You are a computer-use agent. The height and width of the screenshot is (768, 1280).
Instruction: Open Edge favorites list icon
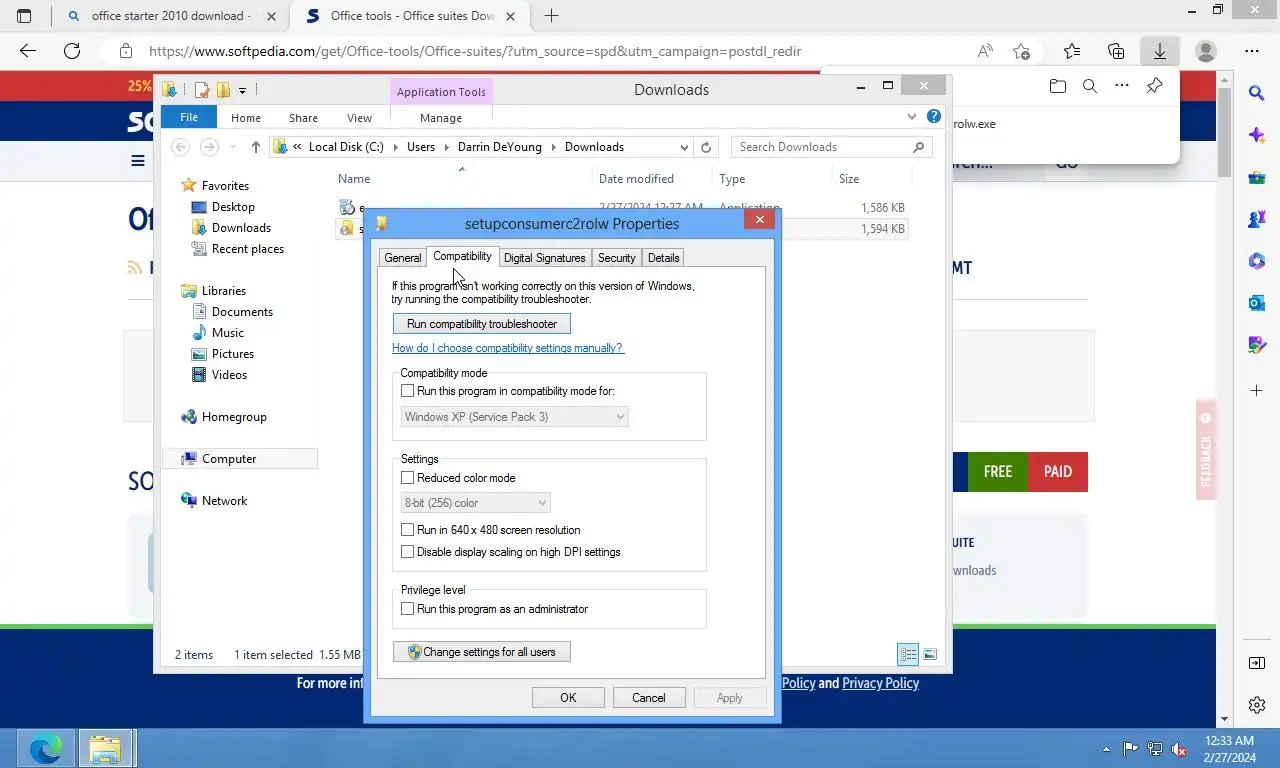(x=1072, y=51)
